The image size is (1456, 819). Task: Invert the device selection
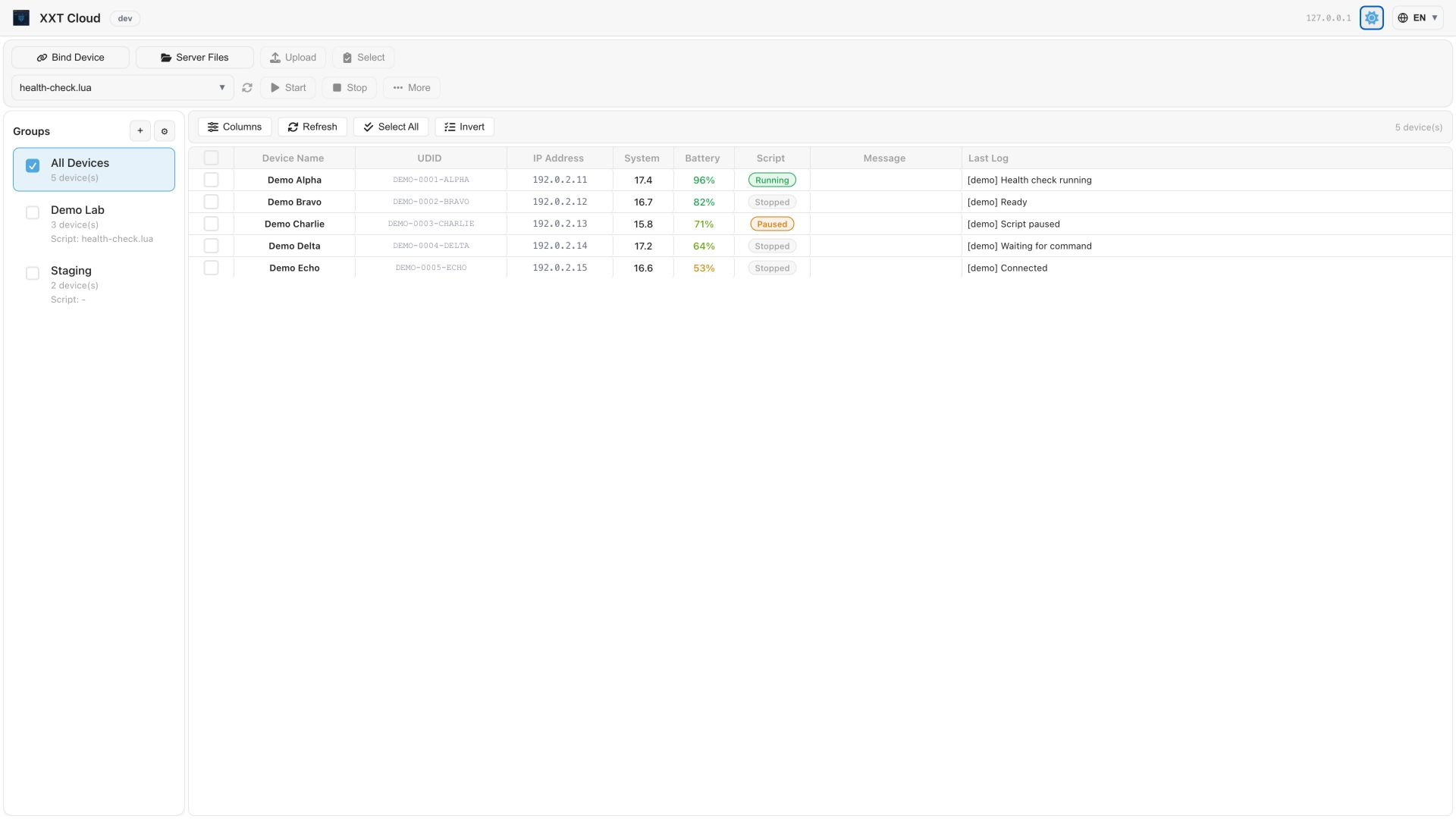point(465,127)
